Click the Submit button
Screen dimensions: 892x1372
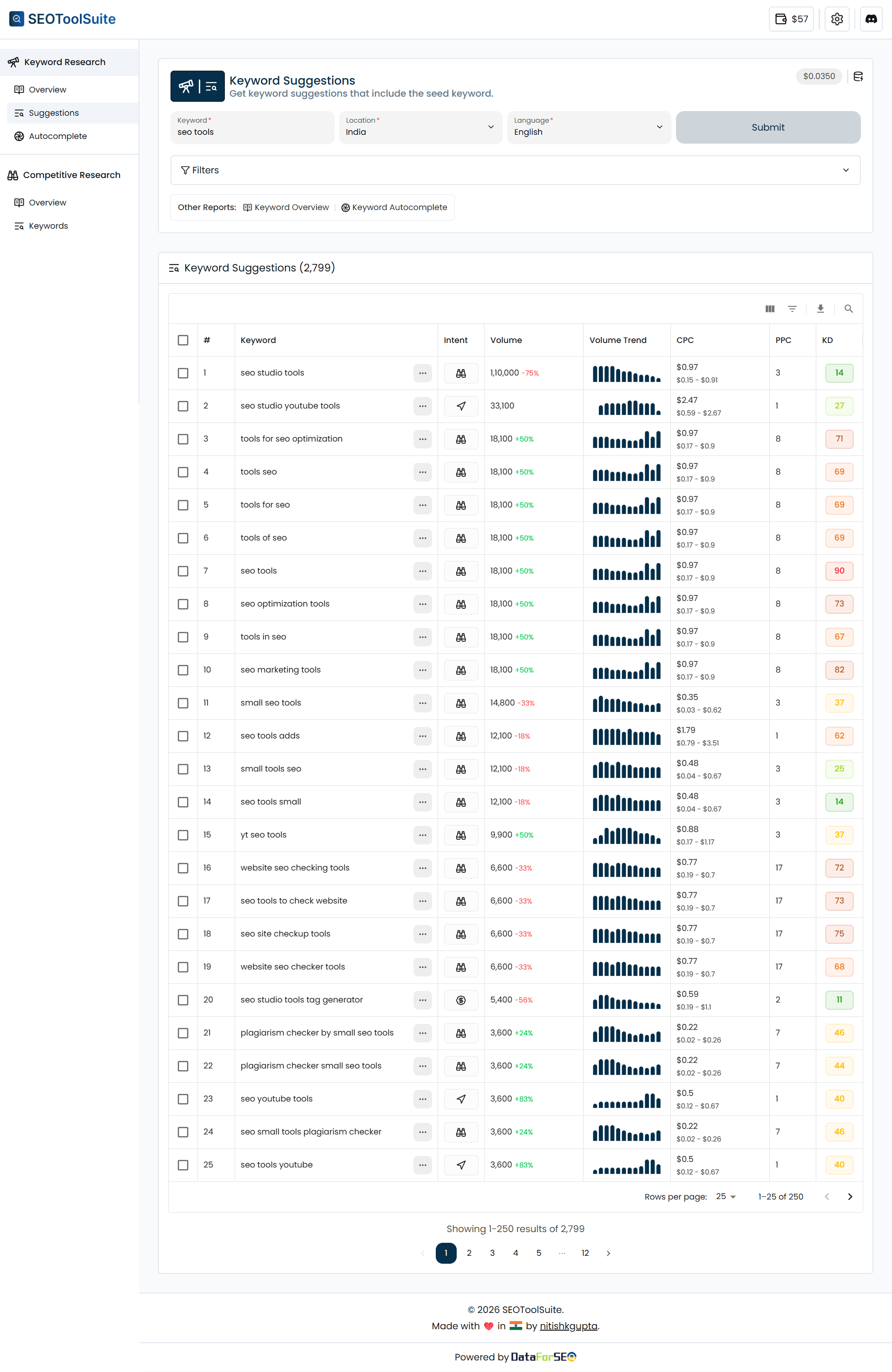(767, 127)
